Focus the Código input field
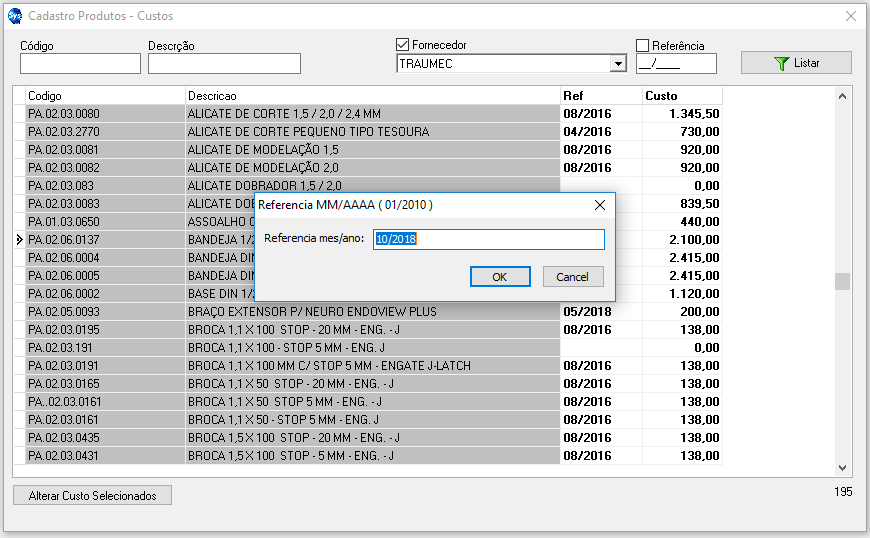Screen dimensions: 870x538 [80, 64]
